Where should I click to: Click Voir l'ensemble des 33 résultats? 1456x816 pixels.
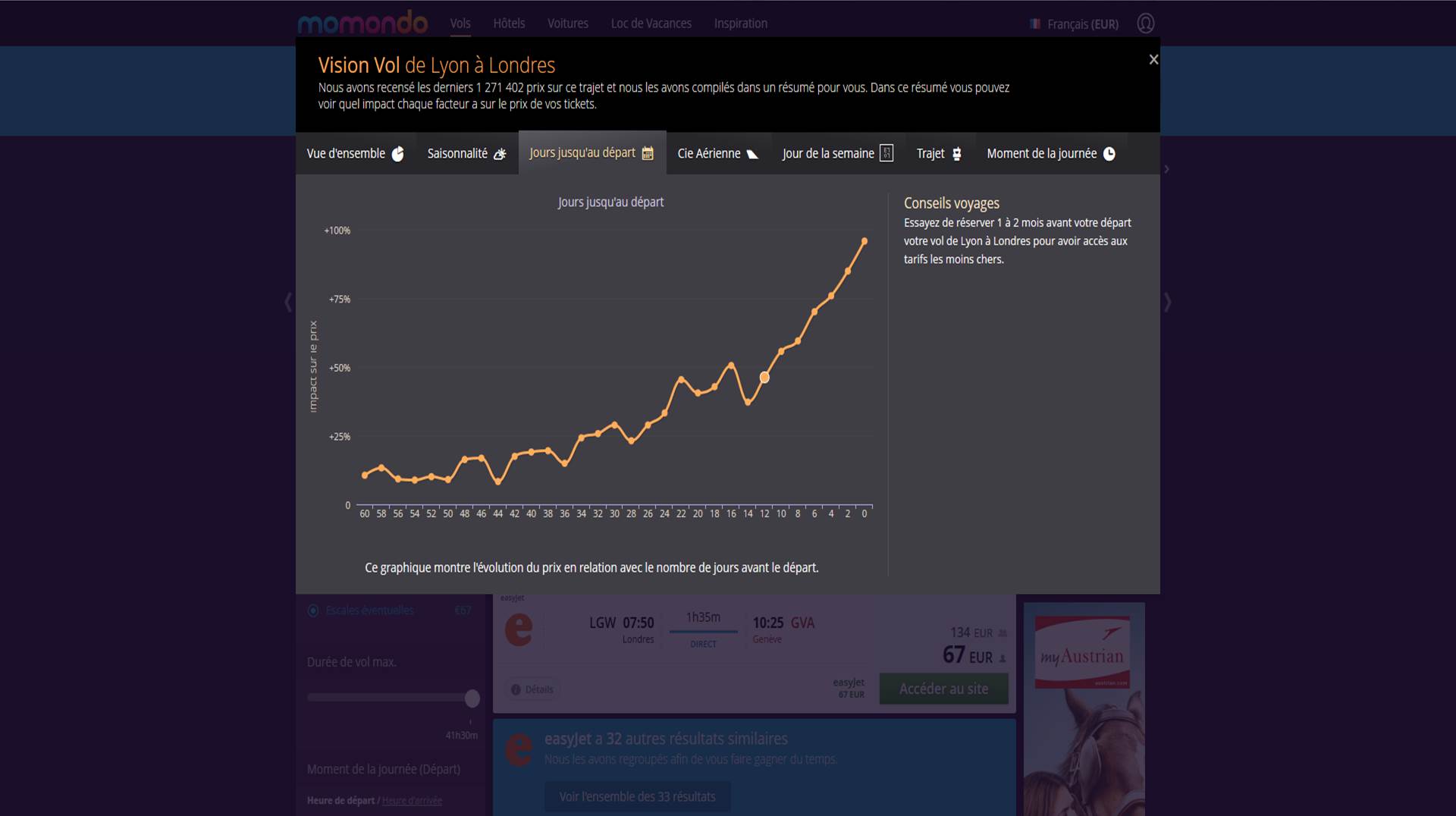coord(637,796)
